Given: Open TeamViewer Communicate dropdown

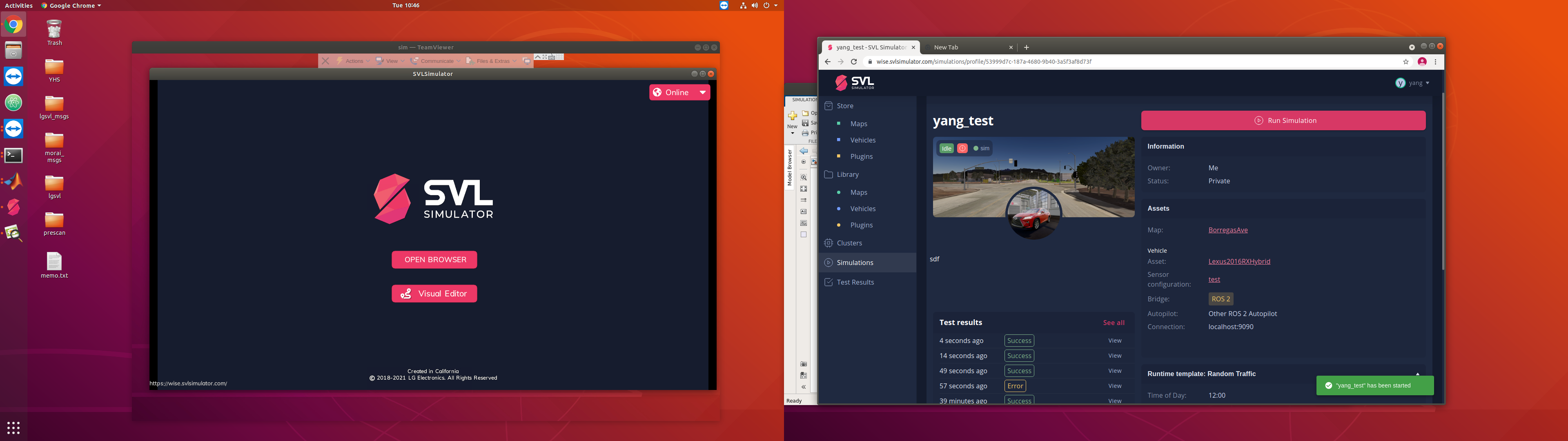Looking at the screenshot, I should point(436,61).
